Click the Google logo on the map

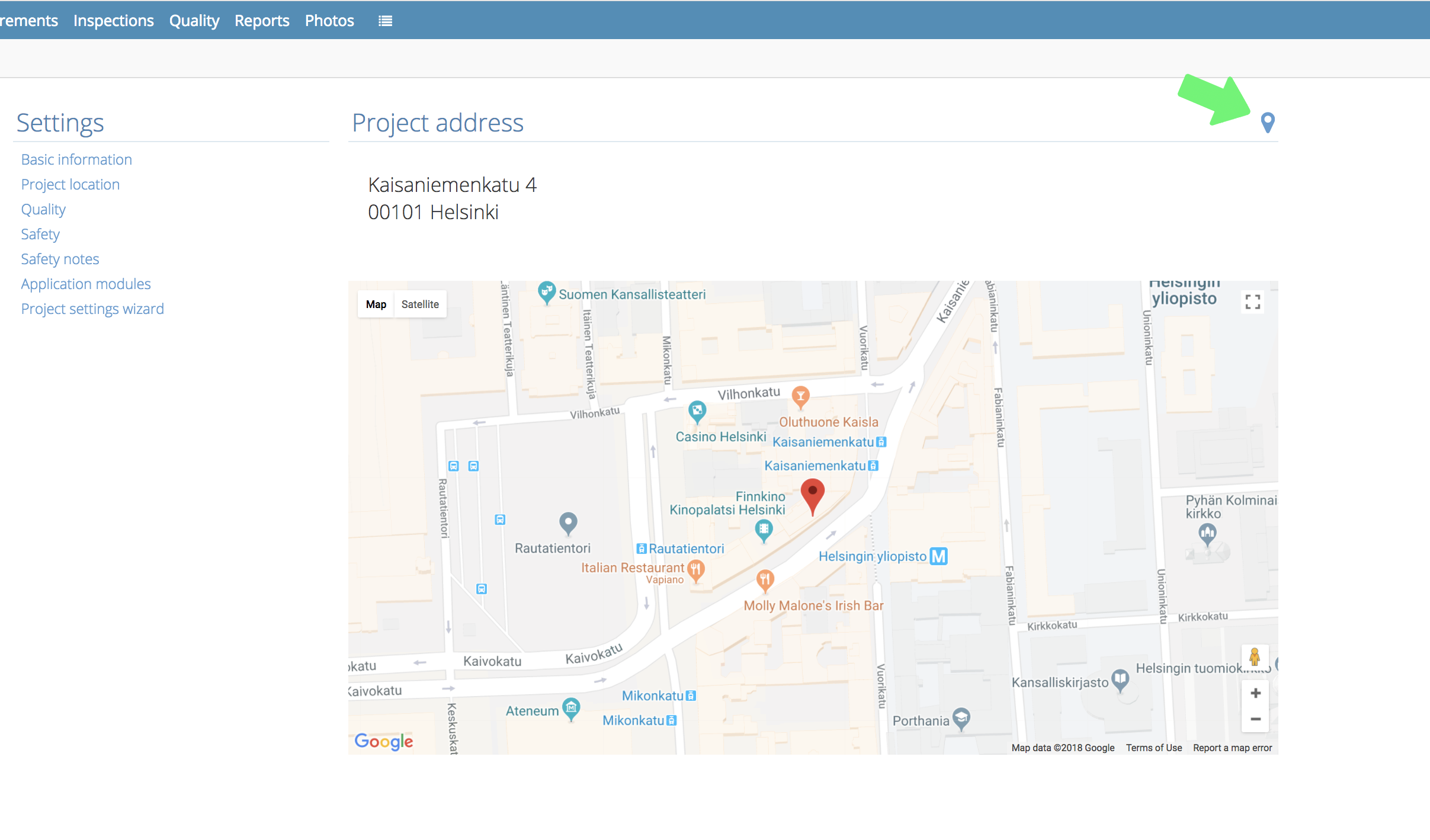pyautogui.click(x=384, y=741)
